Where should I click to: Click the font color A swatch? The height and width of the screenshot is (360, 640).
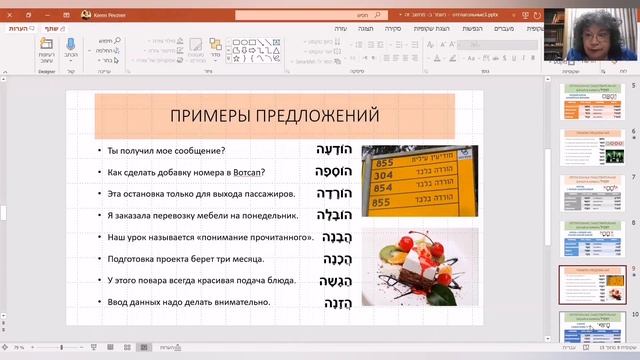click(x=437, y=58)
